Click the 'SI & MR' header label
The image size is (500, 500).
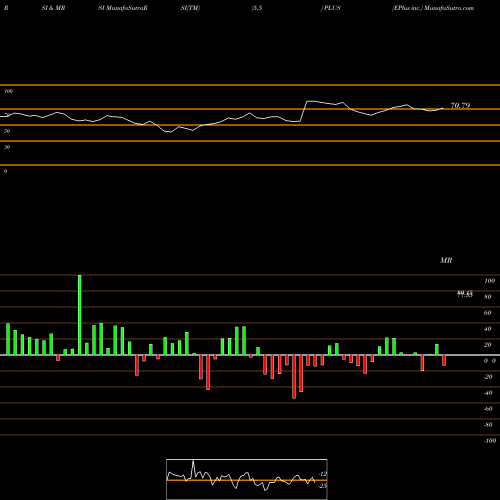(x=53, y=8)
